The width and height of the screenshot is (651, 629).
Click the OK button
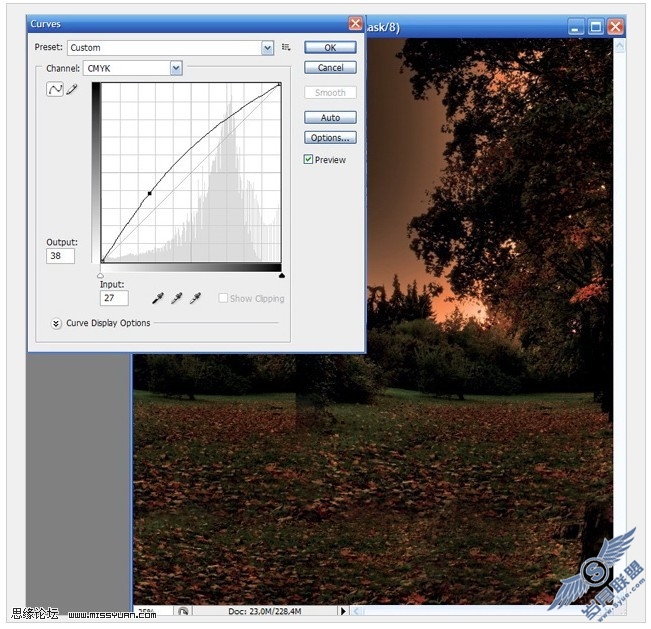pos(330,47)
